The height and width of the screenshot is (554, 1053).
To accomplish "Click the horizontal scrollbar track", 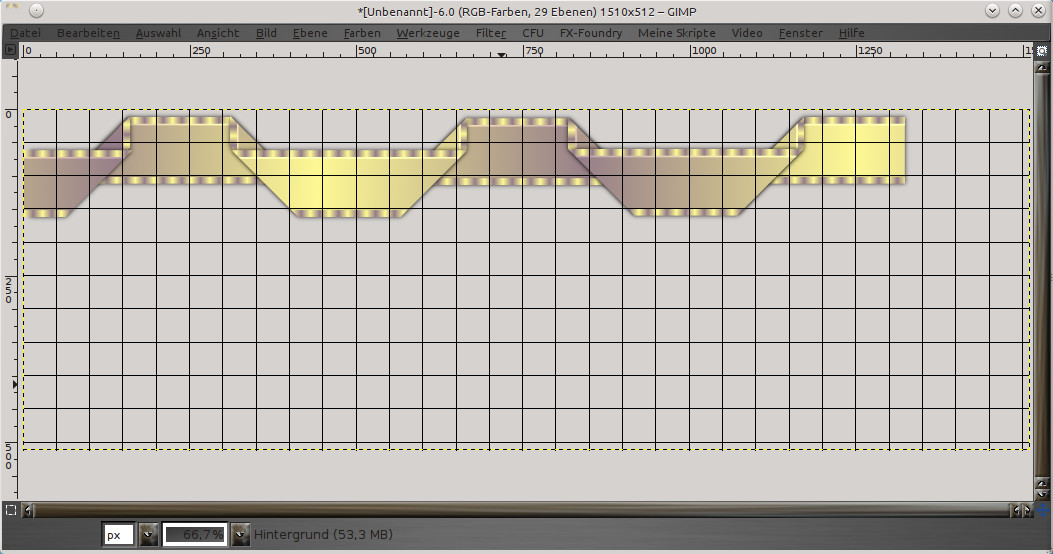I will point(500,510).
